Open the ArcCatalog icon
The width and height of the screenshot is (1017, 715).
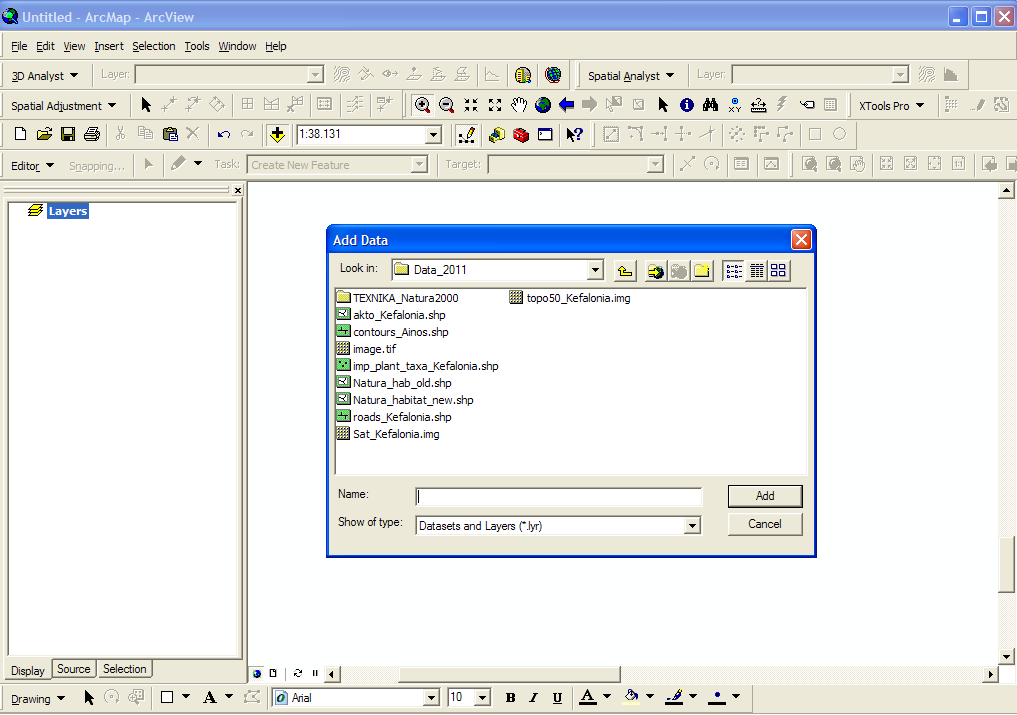pyautogui.click(x=497, y=135)
